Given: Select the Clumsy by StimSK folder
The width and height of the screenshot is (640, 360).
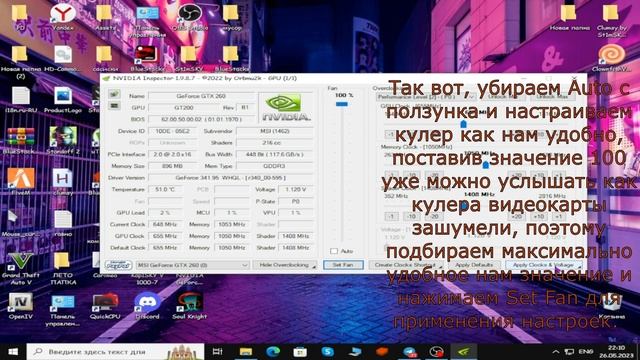Looking at the screenshot, I should tap(611, 20).
